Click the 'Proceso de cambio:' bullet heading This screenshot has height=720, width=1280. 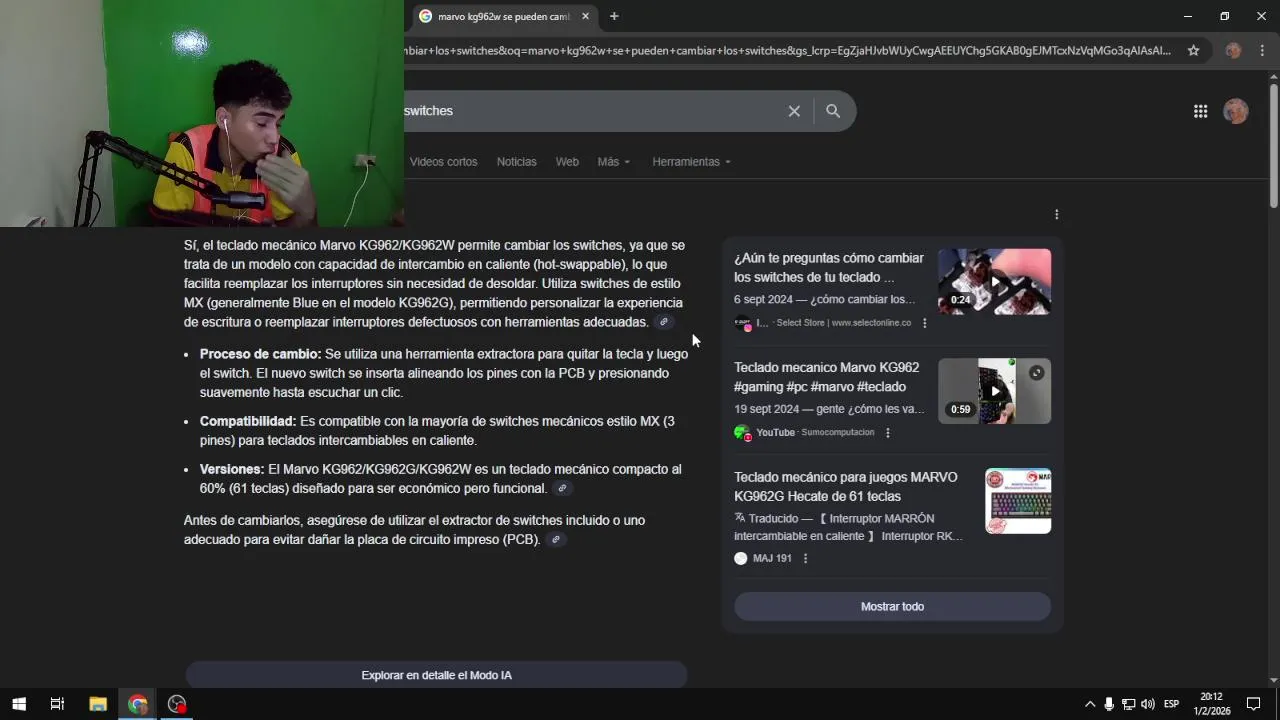[x=260, y=354]
